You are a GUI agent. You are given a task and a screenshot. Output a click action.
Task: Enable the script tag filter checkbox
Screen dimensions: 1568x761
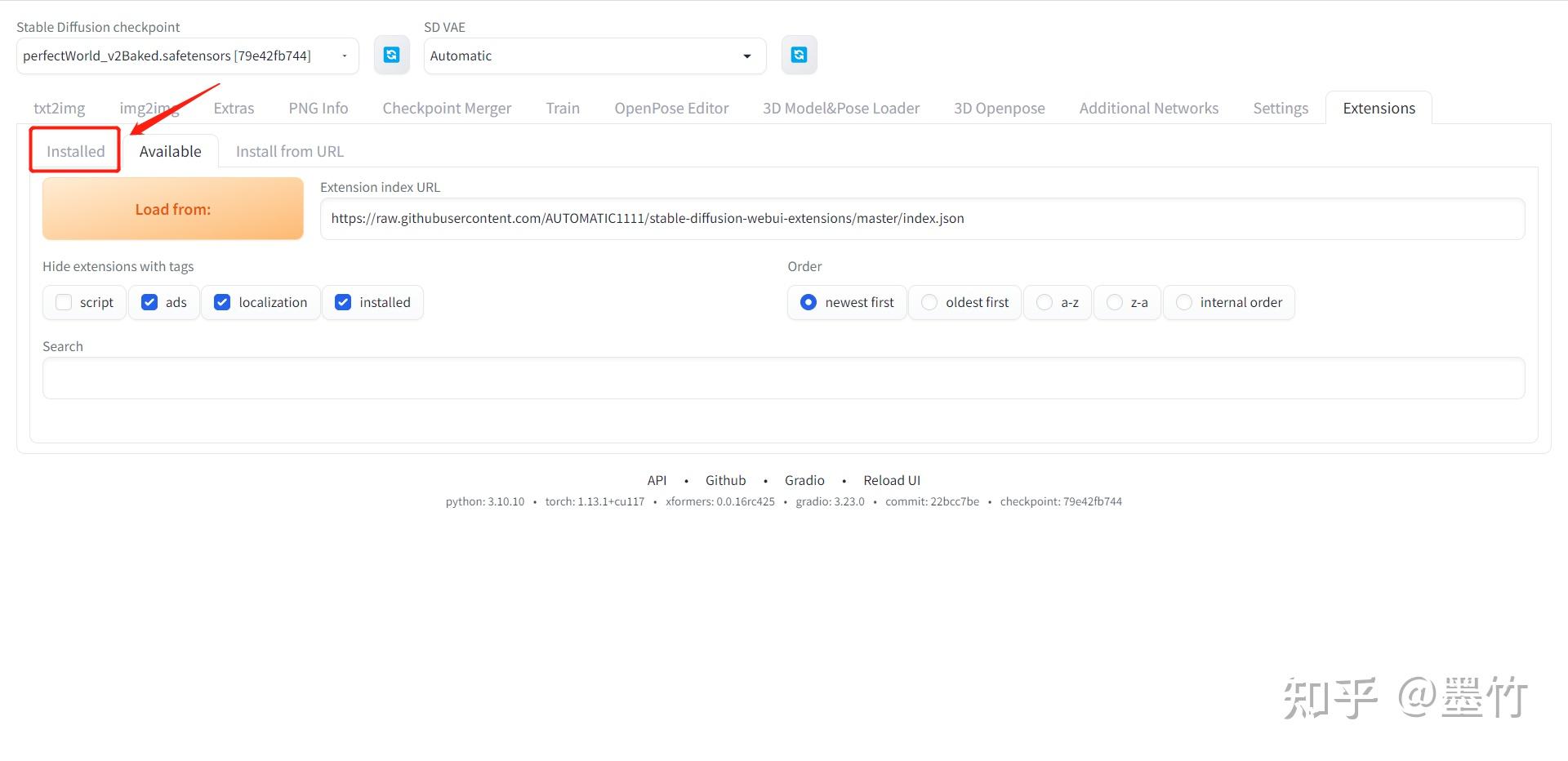(x=64, y=302)
